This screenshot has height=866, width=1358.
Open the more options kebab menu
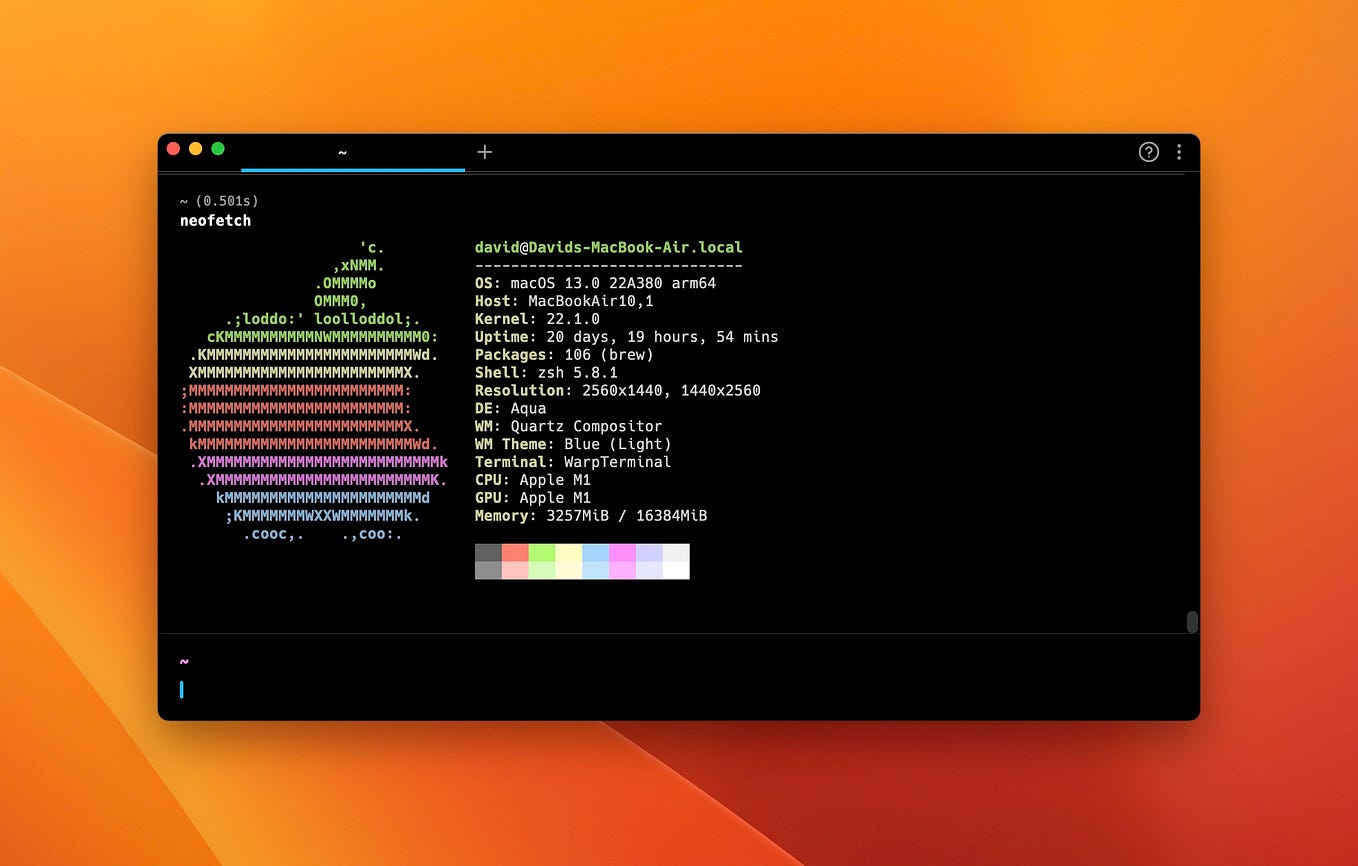pos(1179,151)
